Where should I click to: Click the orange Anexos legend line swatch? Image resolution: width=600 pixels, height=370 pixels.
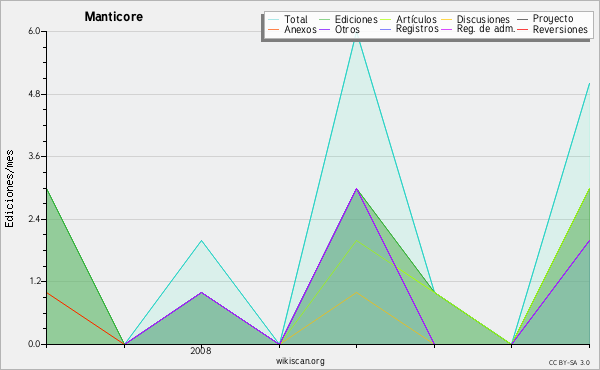pos(274,29)
